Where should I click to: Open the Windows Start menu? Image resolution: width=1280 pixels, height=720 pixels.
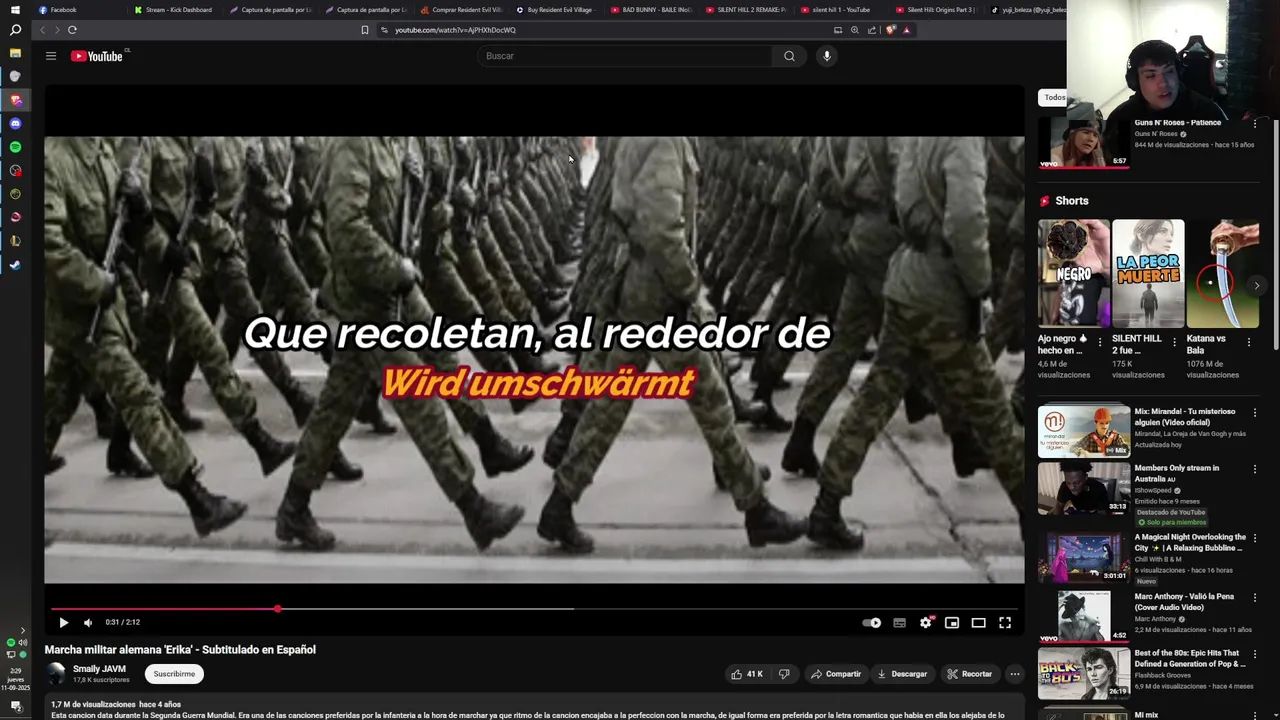click(x=15, y=10)
